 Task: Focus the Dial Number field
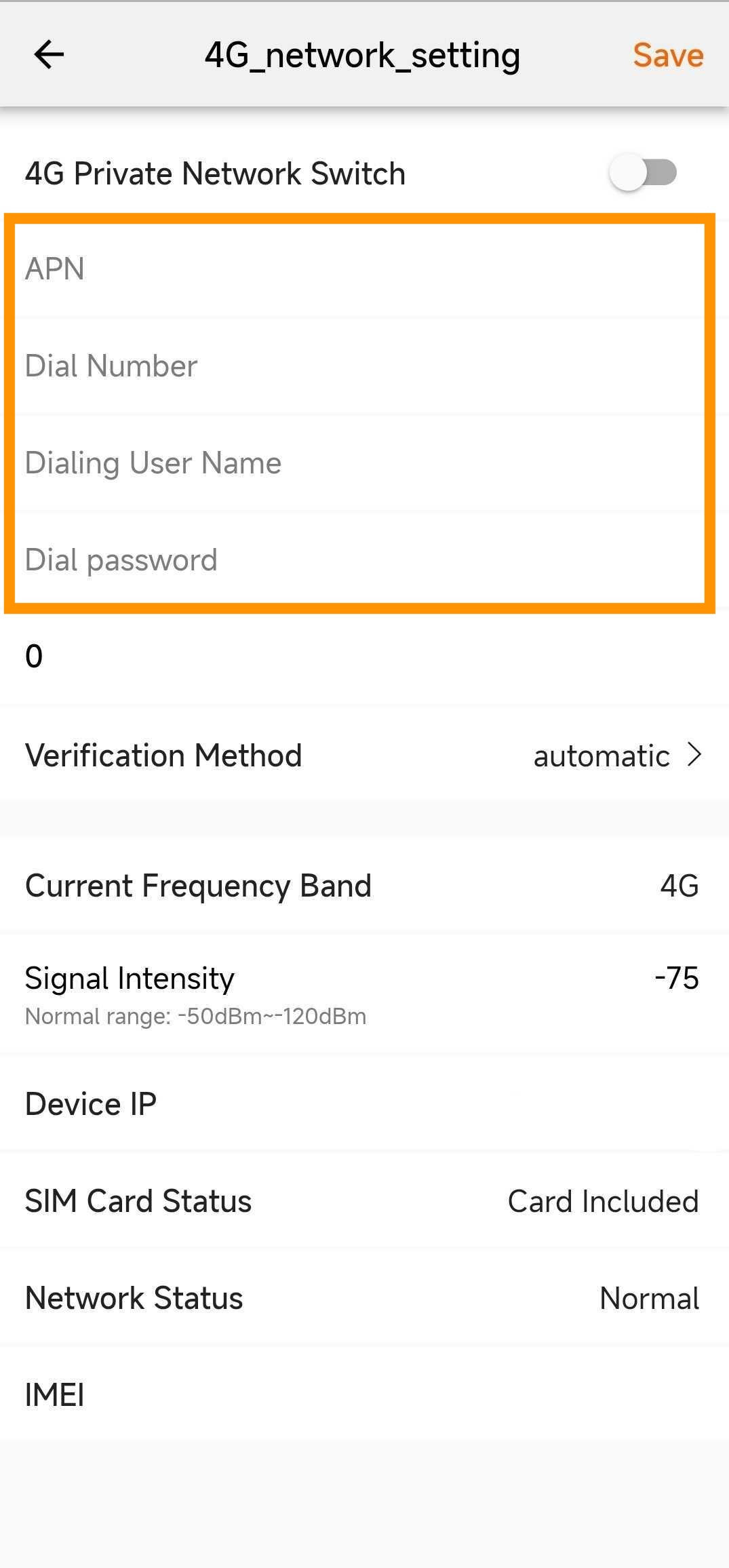pyautogui.click(x=359, y=366)
